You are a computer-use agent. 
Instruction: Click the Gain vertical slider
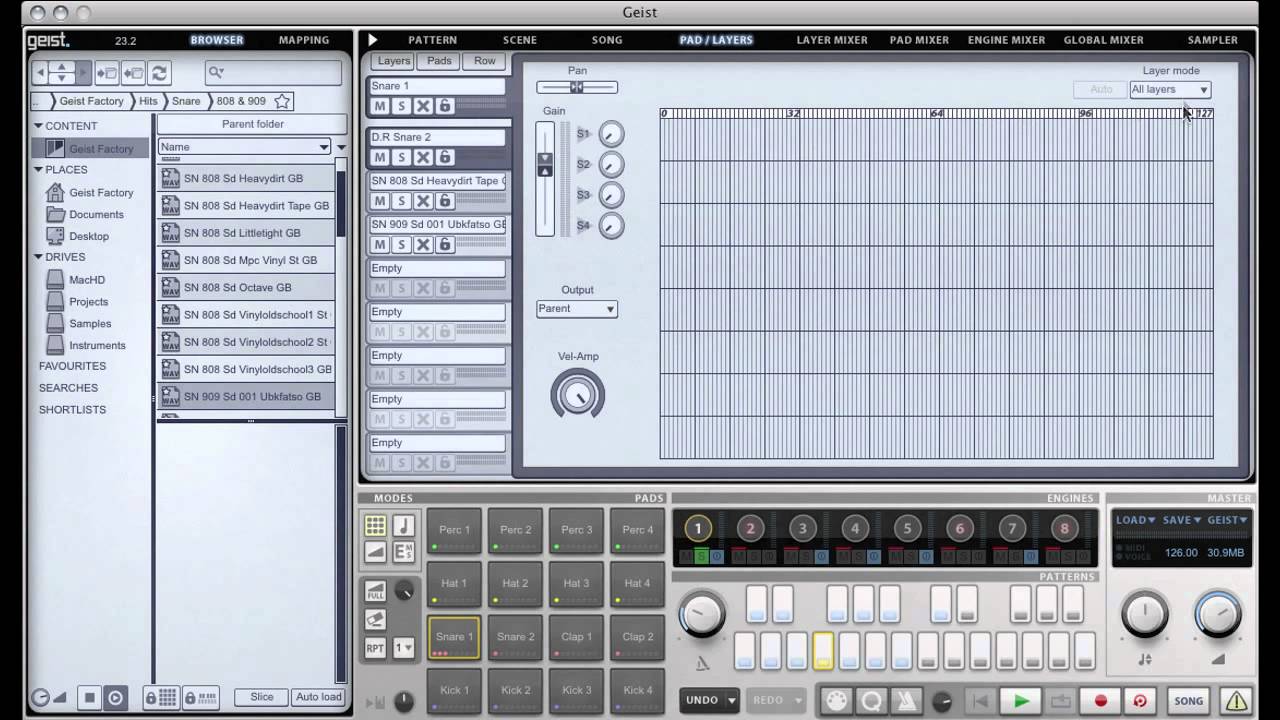click(x=545, y=179)
